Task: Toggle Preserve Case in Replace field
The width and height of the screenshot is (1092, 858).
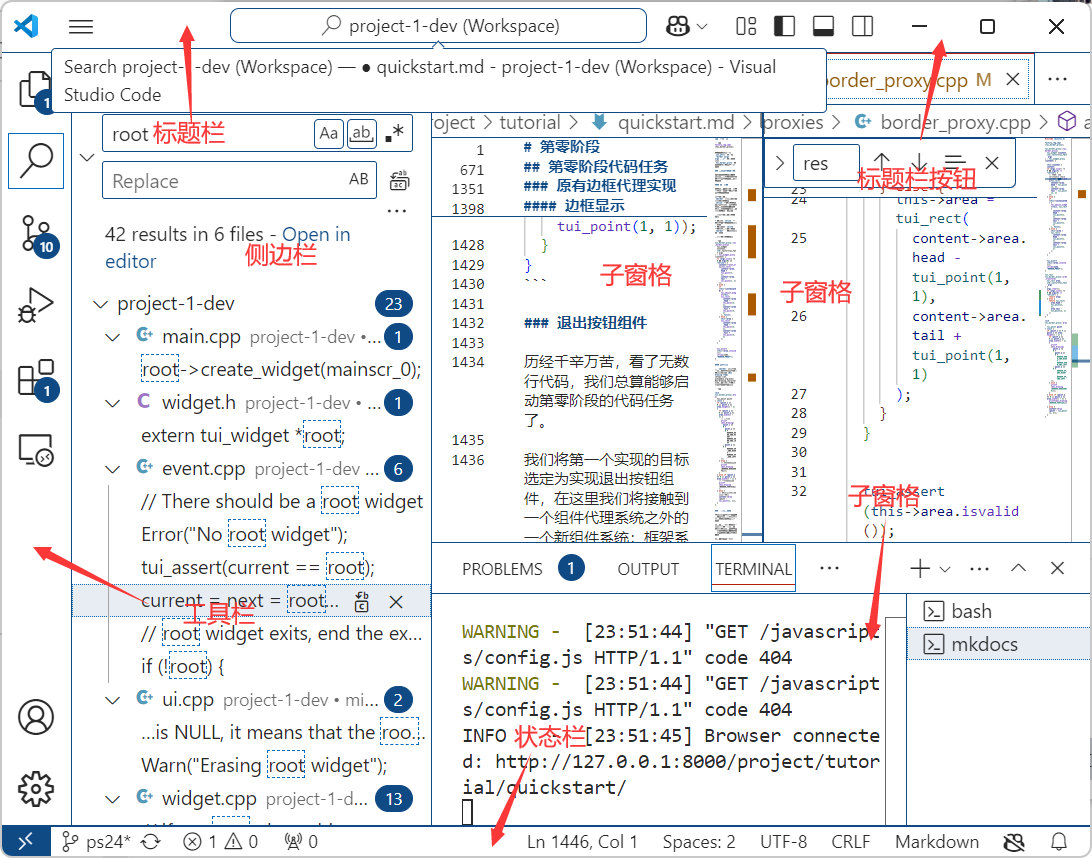Action: click(x=359, y=180)
